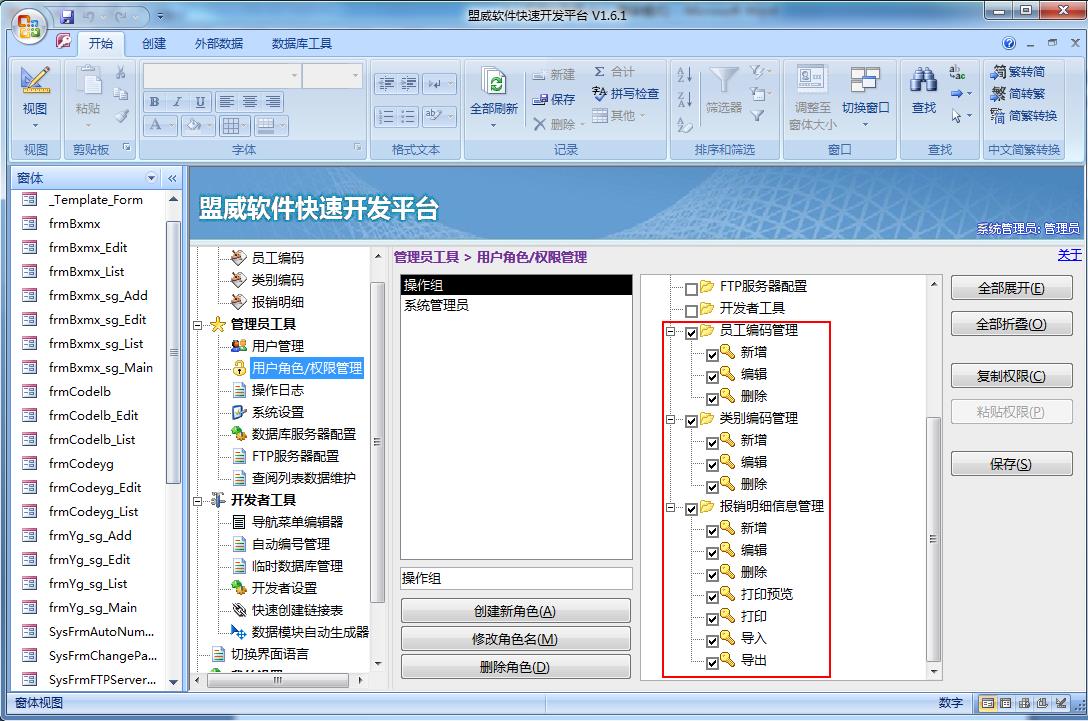Click the 创建新角色(A) button

click(515, 612)
